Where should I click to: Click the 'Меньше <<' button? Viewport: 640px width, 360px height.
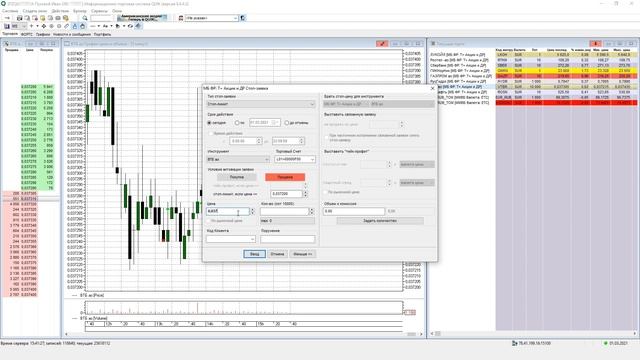[x=302, y=254]
